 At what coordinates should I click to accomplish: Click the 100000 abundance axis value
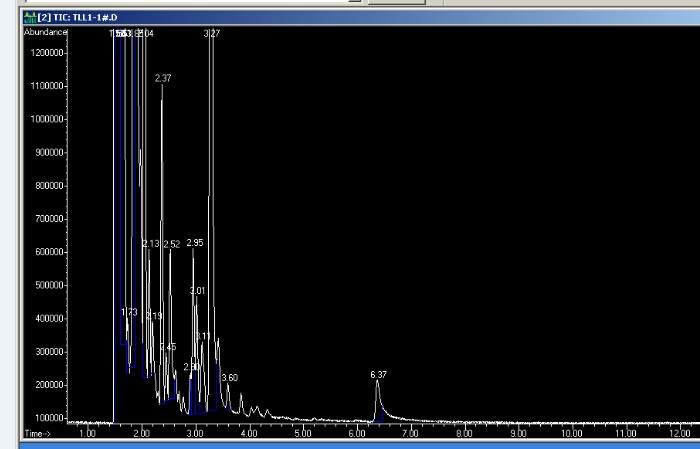[x=49, y=418]
